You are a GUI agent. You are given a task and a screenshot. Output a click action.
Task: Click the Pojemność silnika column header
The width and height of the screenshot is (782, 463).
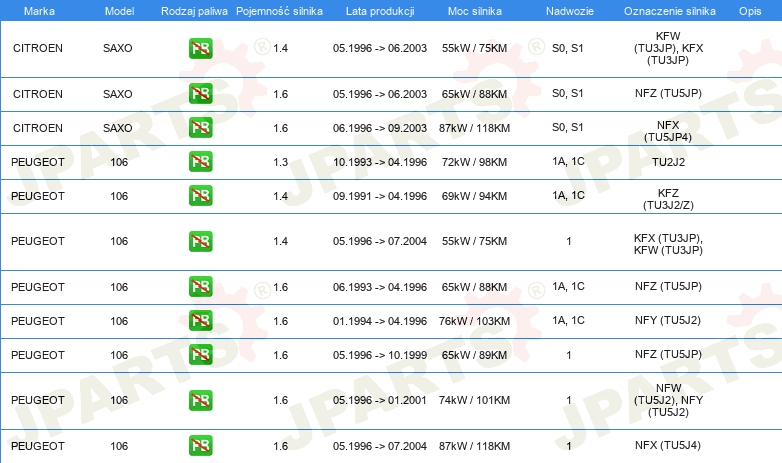(x=279, y=11)
